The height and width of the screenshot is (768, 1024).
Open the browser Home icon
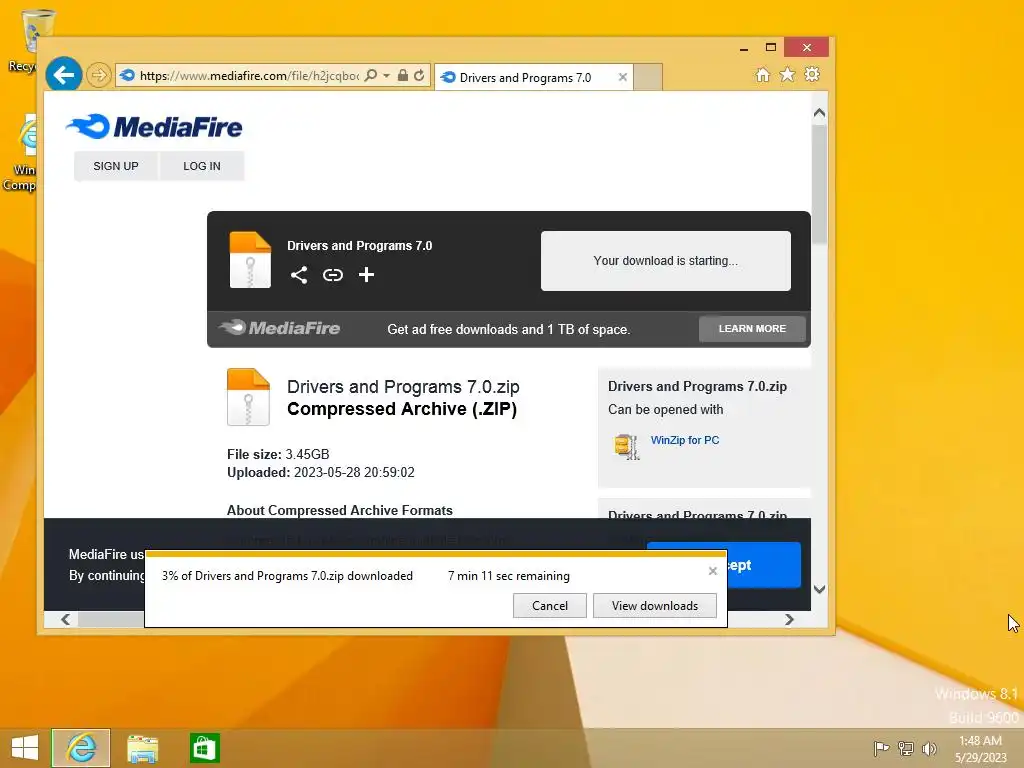pyautogui.click(x=763, y=74)
